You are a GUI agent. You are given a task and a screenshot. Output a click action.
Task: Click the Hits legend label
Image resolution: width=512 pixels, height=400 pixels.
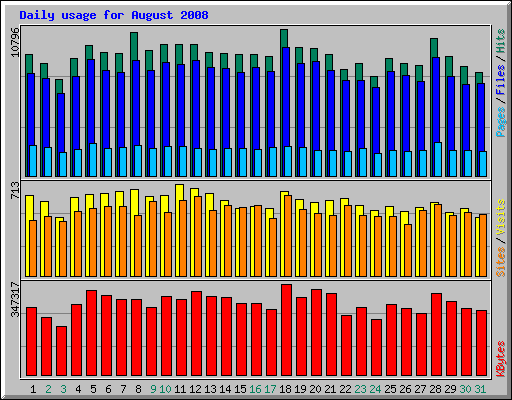tap(501, 41)
